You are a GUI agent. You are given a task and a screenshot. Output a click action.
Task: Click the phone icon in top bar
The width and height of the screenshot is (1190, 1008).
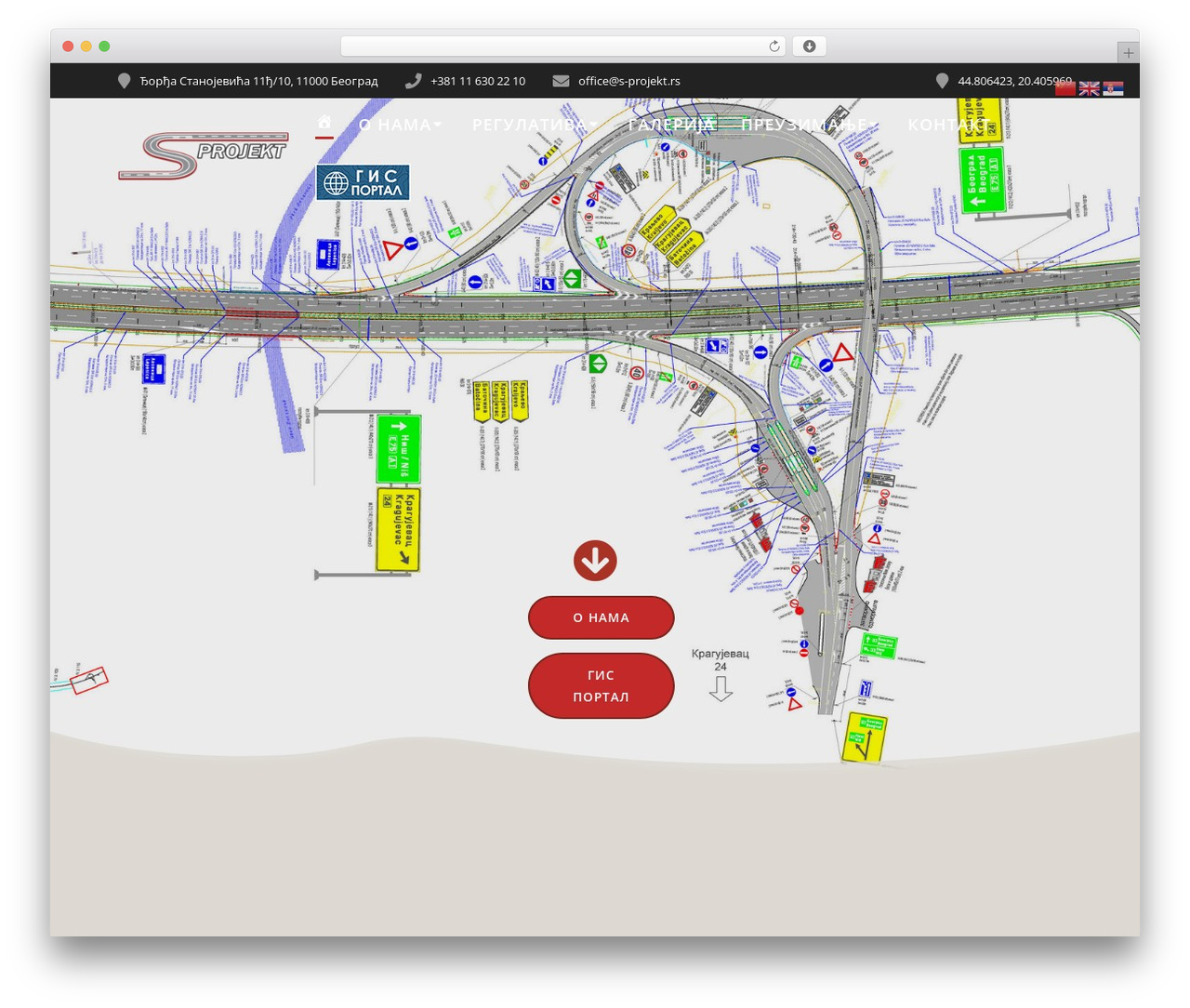(x=414, y=81)
